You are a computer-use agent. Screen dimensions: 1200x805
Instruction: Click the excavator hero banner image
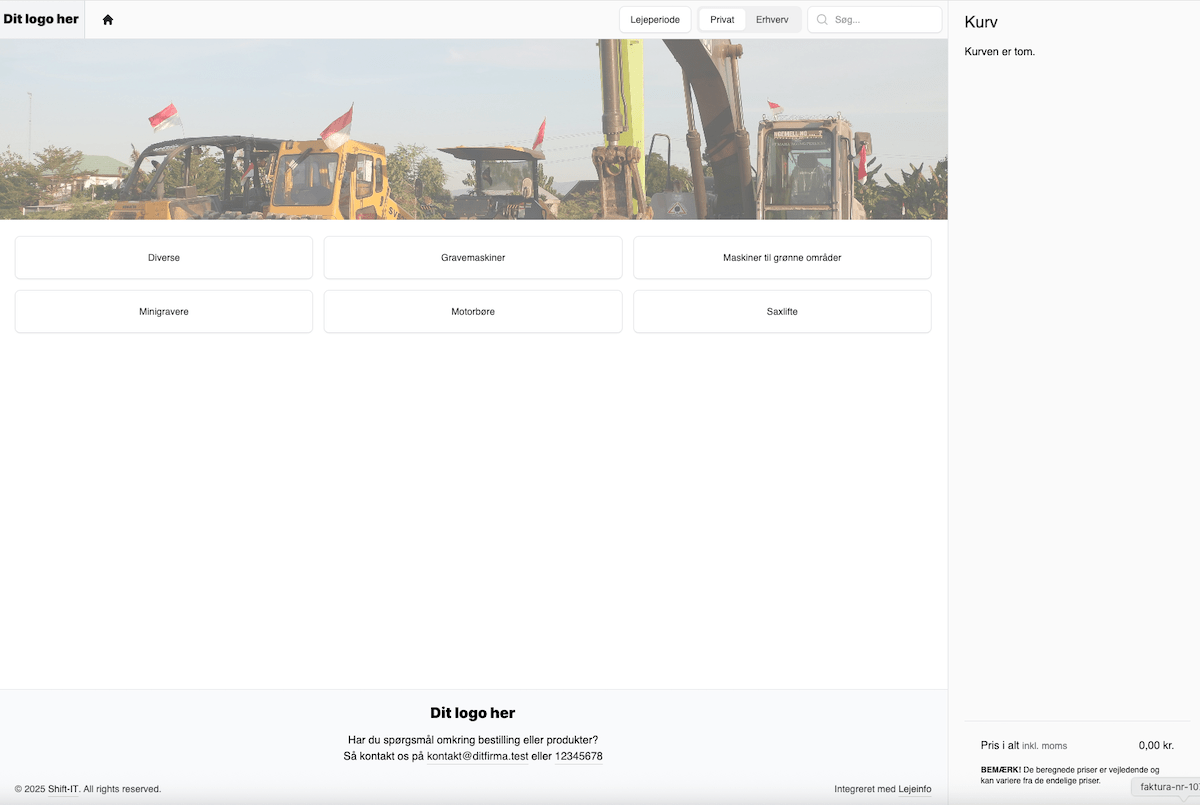[473, 129]
